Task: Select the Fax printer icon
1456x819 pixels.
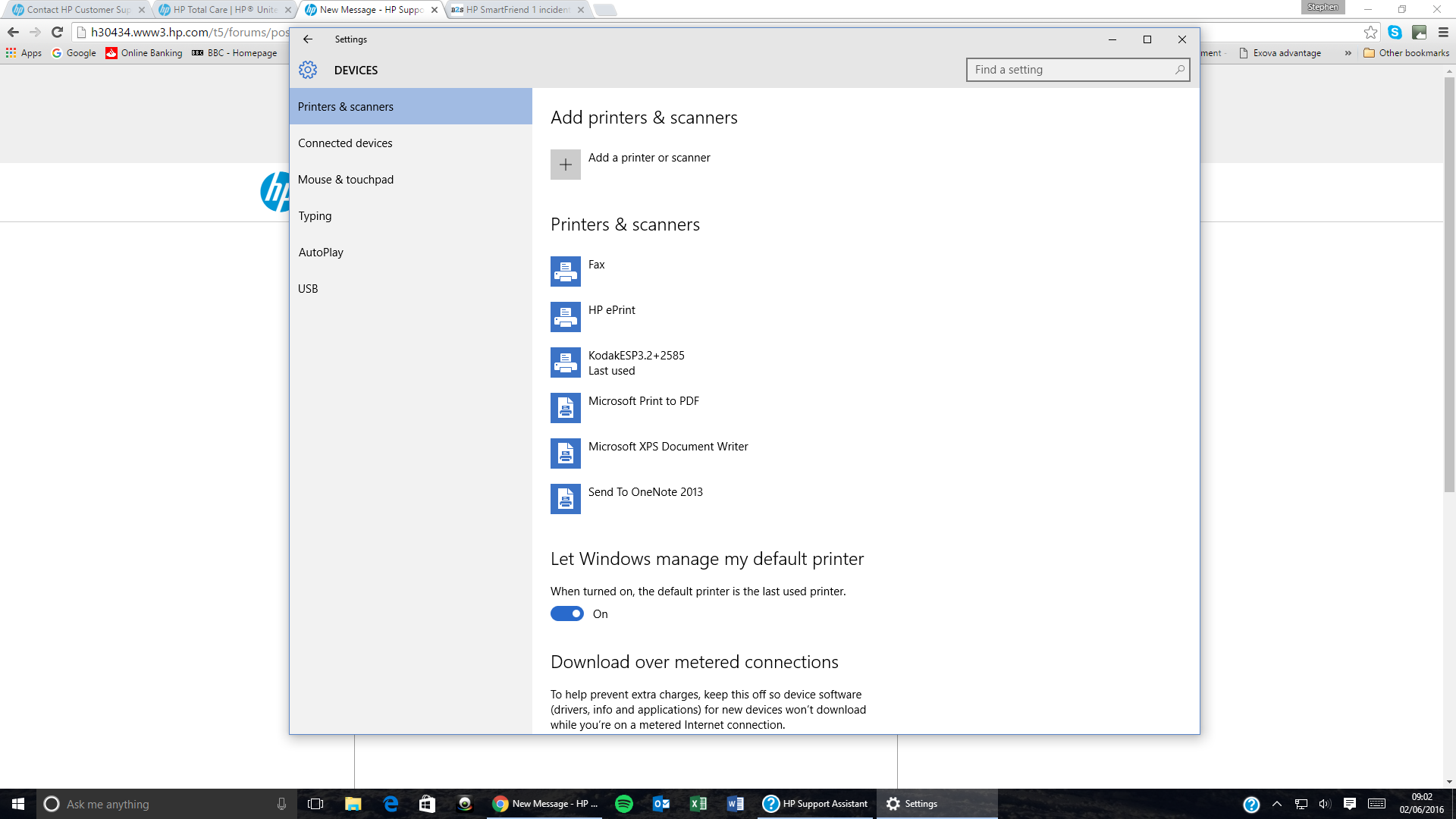Action: tap(566, 271)
